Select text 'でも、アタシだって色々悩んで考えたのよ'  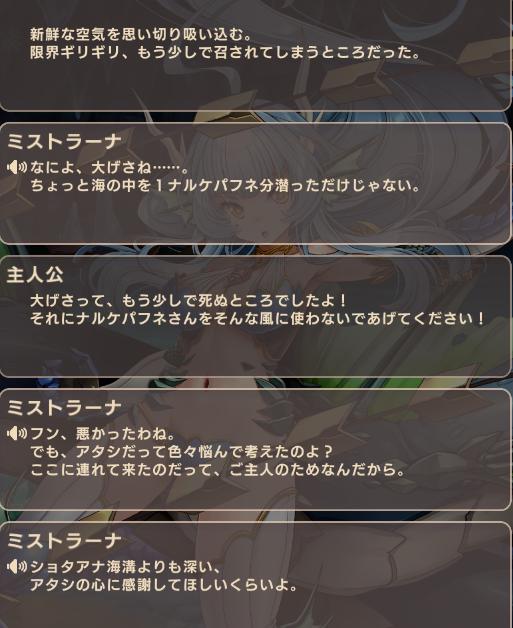(x=177, y=451)
